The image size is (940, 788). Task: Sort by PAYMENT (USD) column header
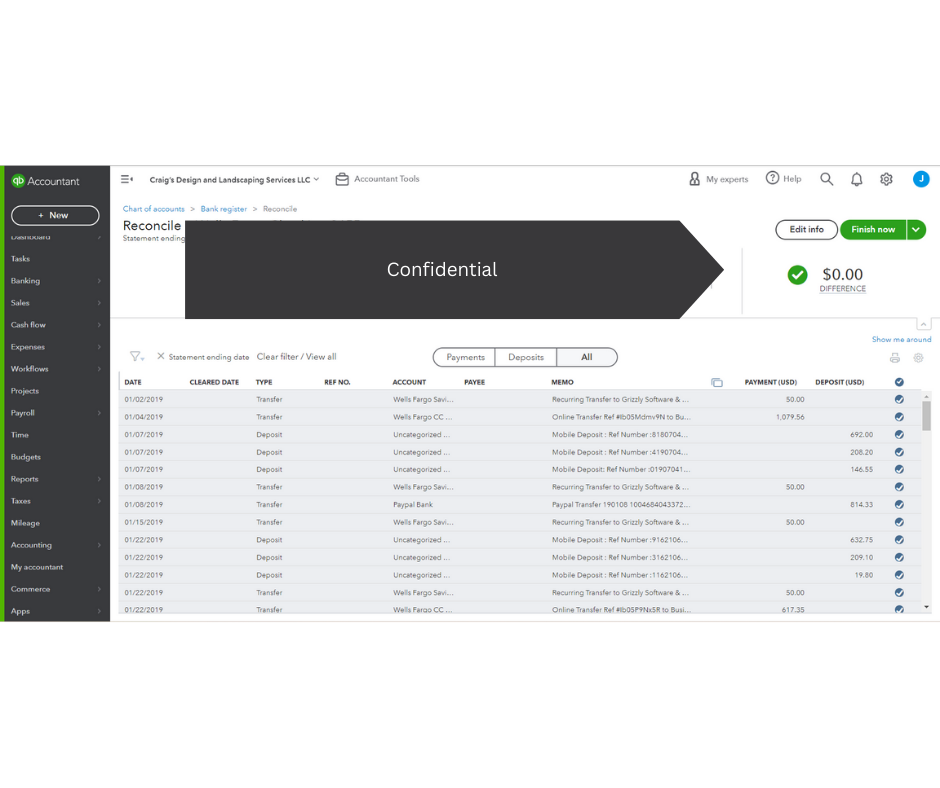(770, 383)
